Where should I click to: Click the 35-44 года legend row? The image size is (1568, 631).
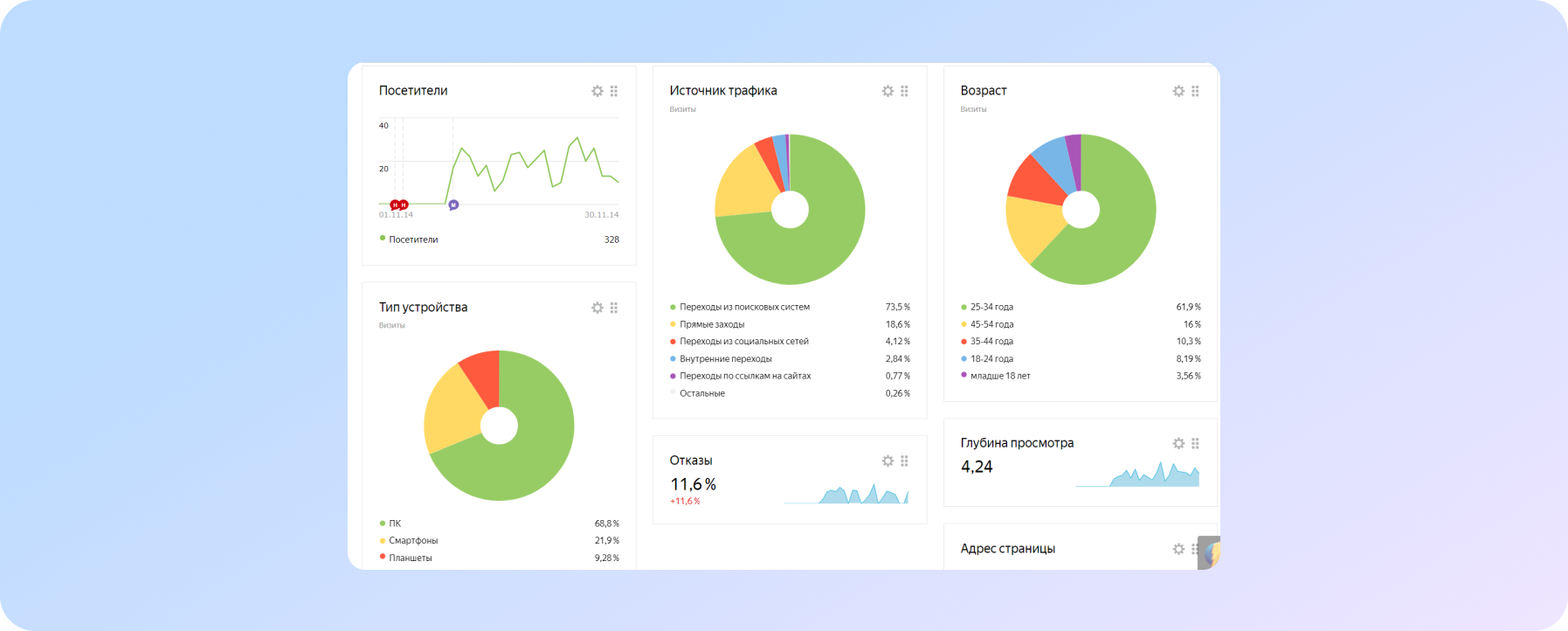(1081, 342)
